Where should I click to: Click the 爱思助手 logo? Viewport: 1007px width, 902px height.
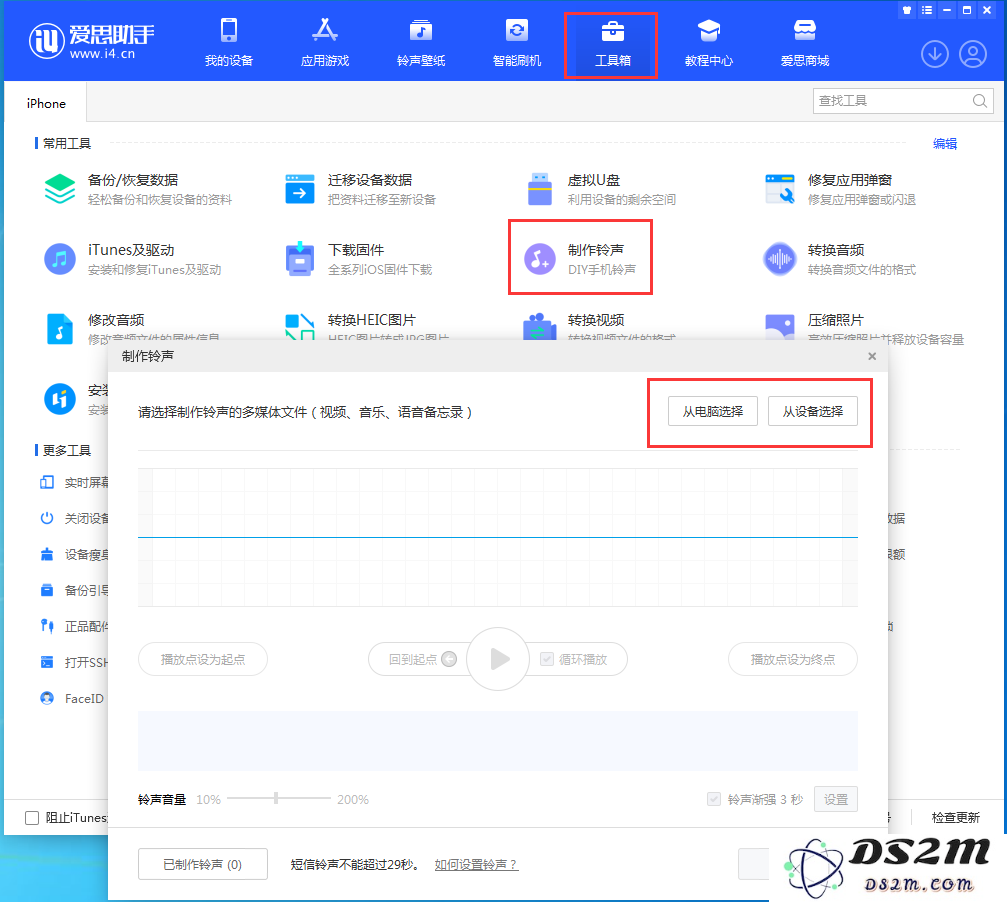[92, 40]
